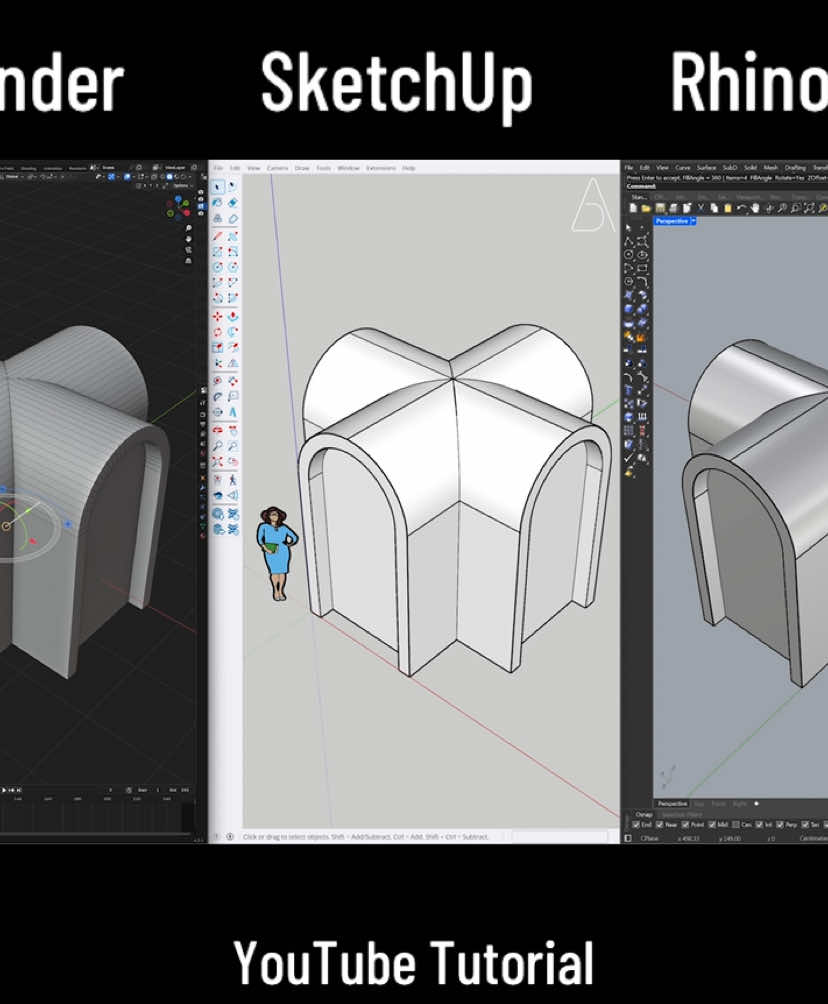Screen dimensions: 828x1004
Task: Choose the SketchUp Walk tool
Action: coord(233,482)
